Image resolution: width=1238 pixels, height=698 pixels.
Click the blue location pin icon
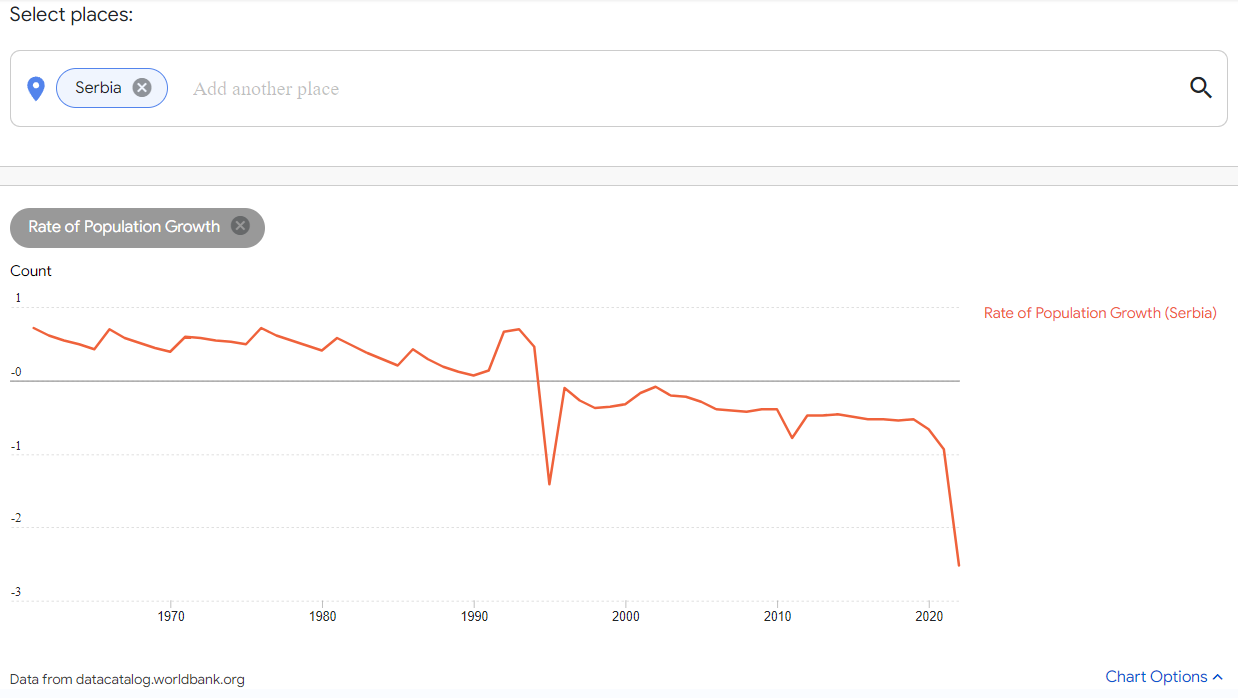pyautogui.click(x=36, y=89)
